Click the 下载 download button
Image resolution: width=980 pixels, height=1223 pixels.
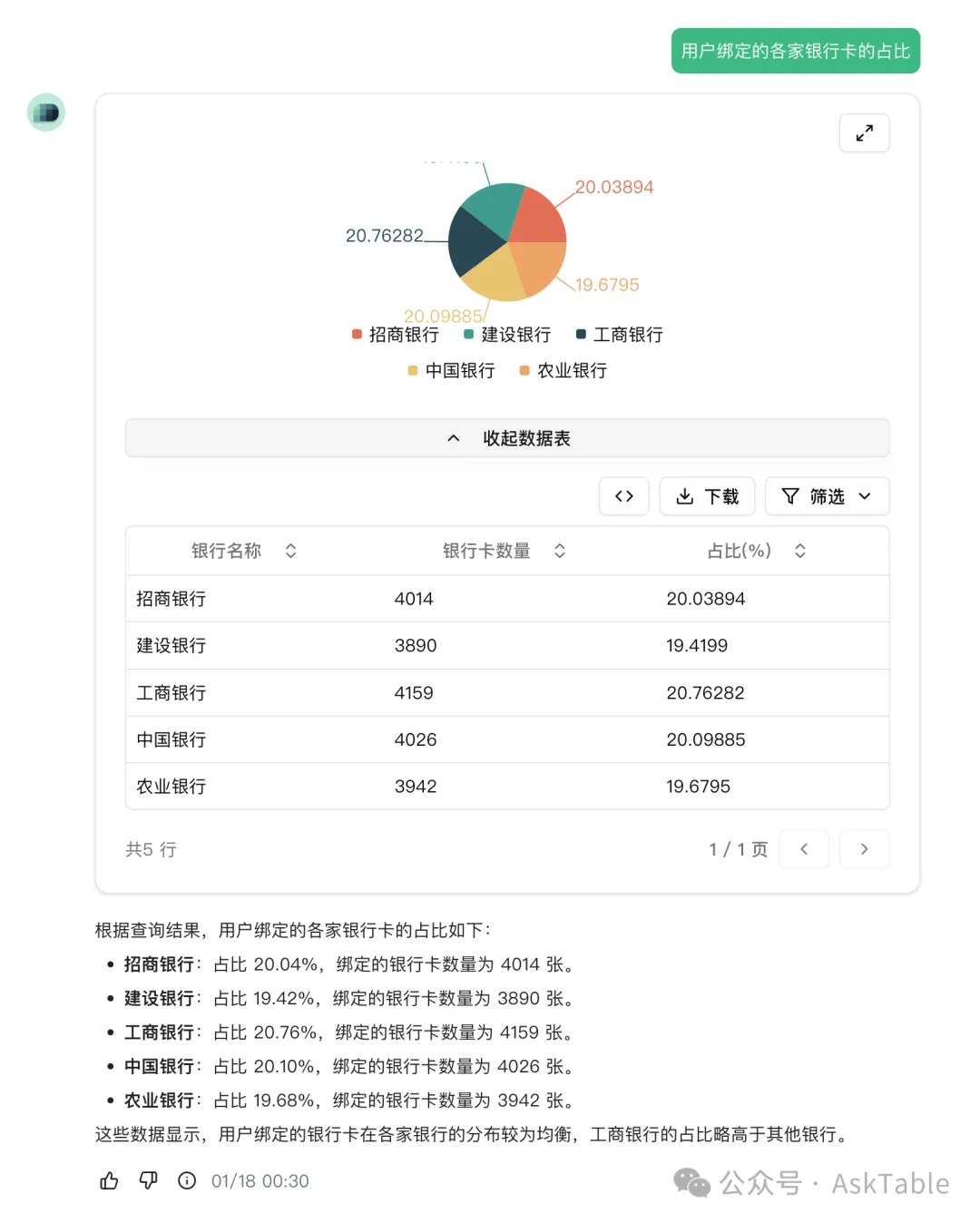(708, 496)
